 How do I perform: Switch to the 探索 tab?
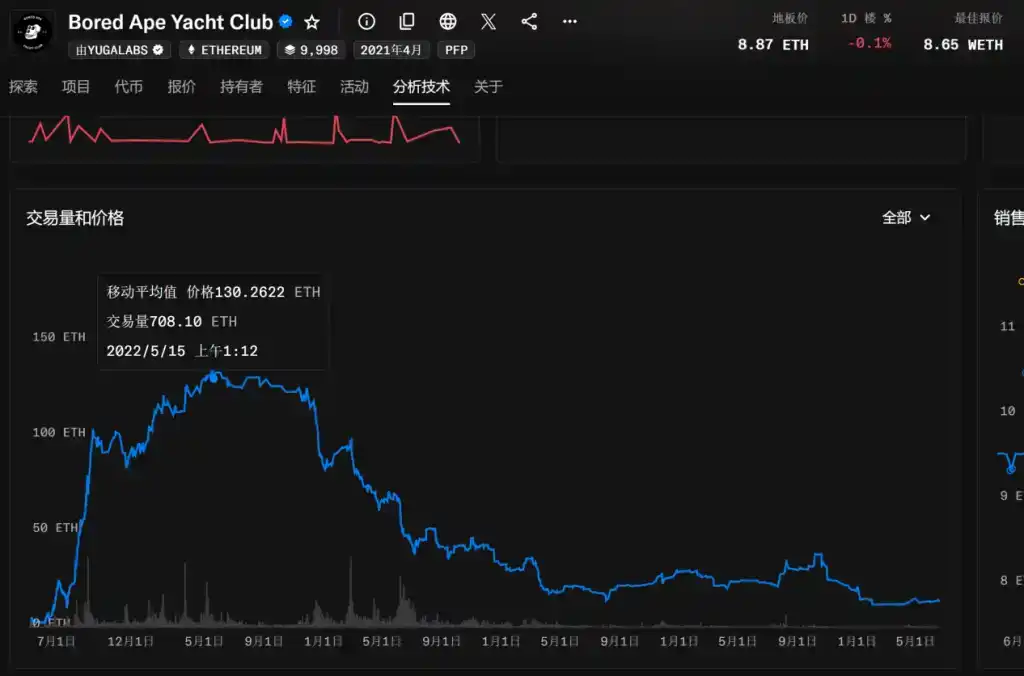[23, 87]
